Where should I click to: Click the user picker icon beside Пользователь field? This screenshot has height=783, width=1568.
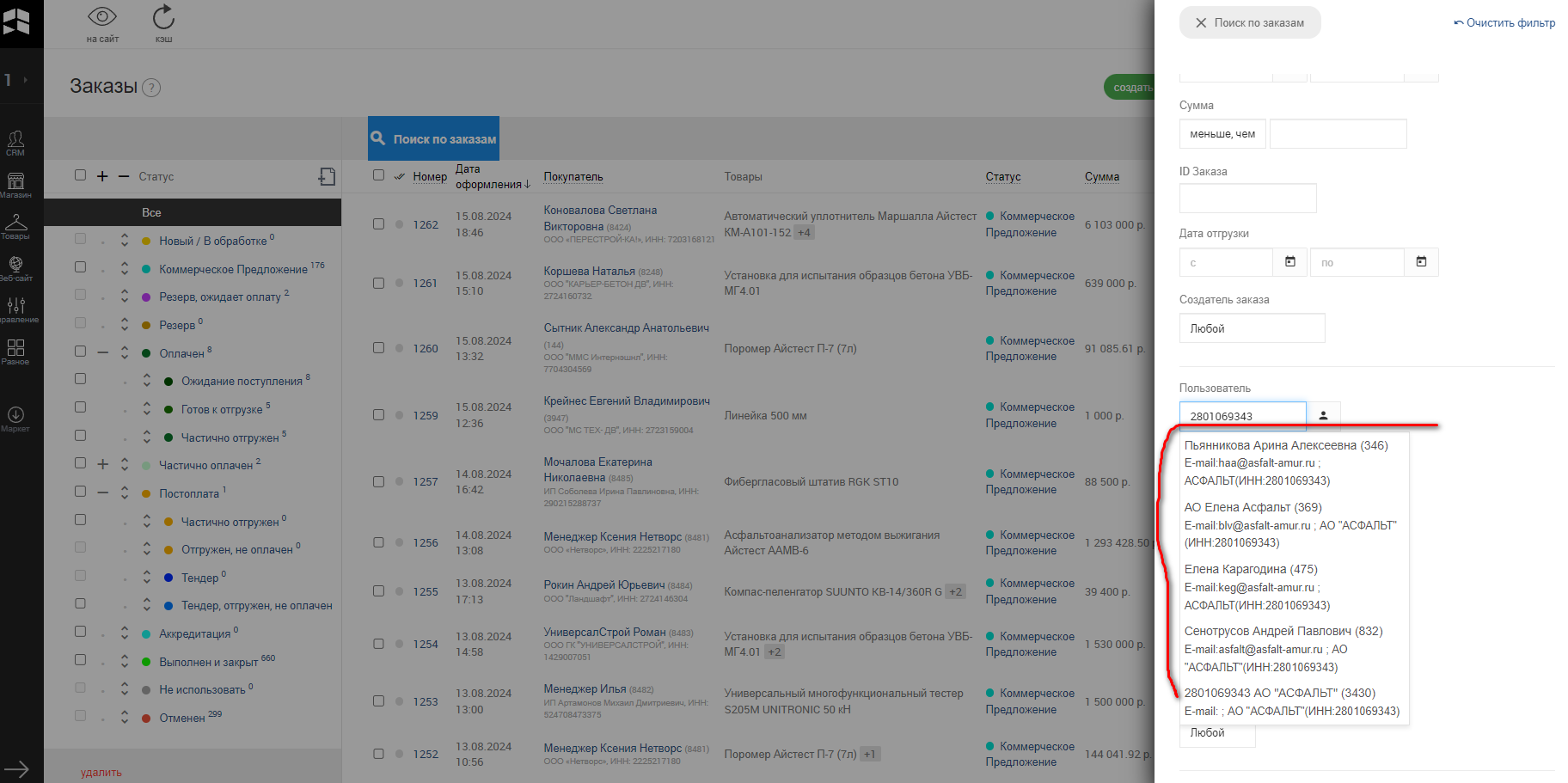[x=1323, y=416]
